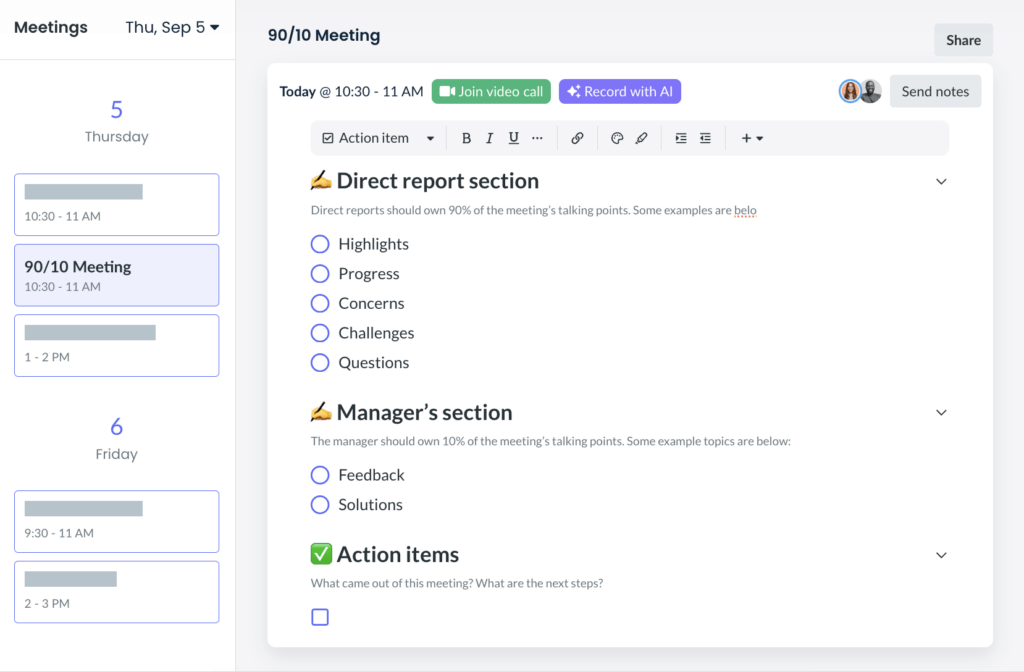Collapse the Direct report section
The image size is (1024, 672).
point(941,182)
